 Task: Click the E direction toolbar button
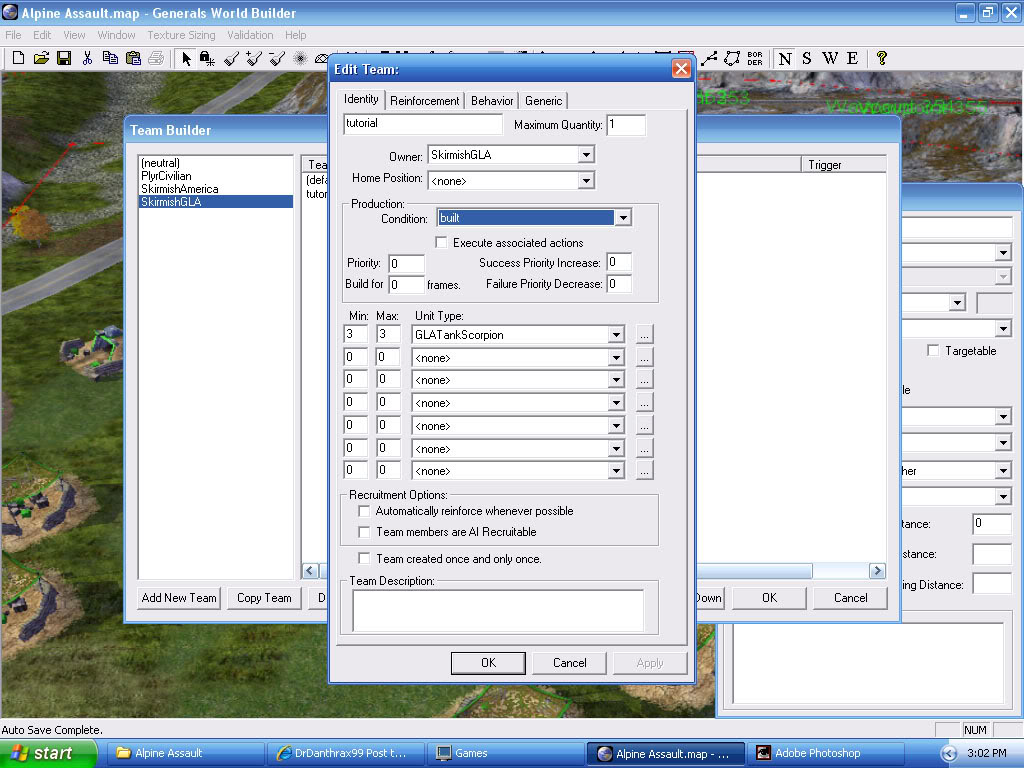[x=852, y=59]
